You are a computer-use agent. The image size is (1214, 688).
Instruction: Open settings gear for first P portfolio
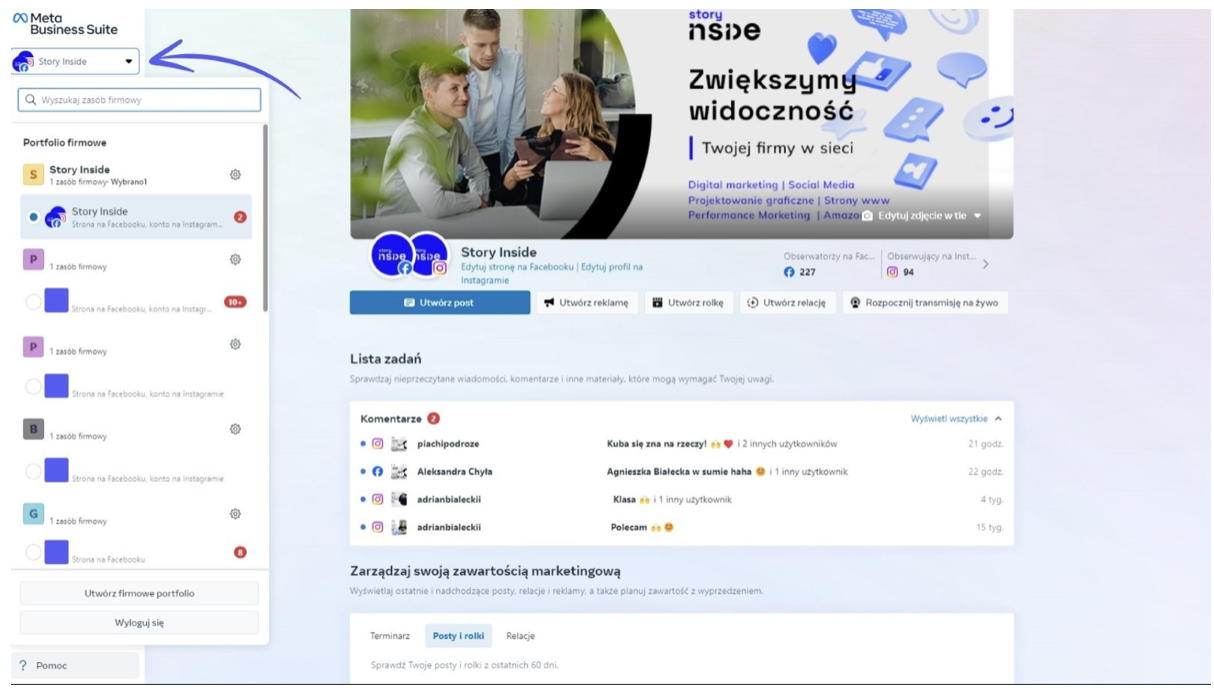(x=235, y=259)
